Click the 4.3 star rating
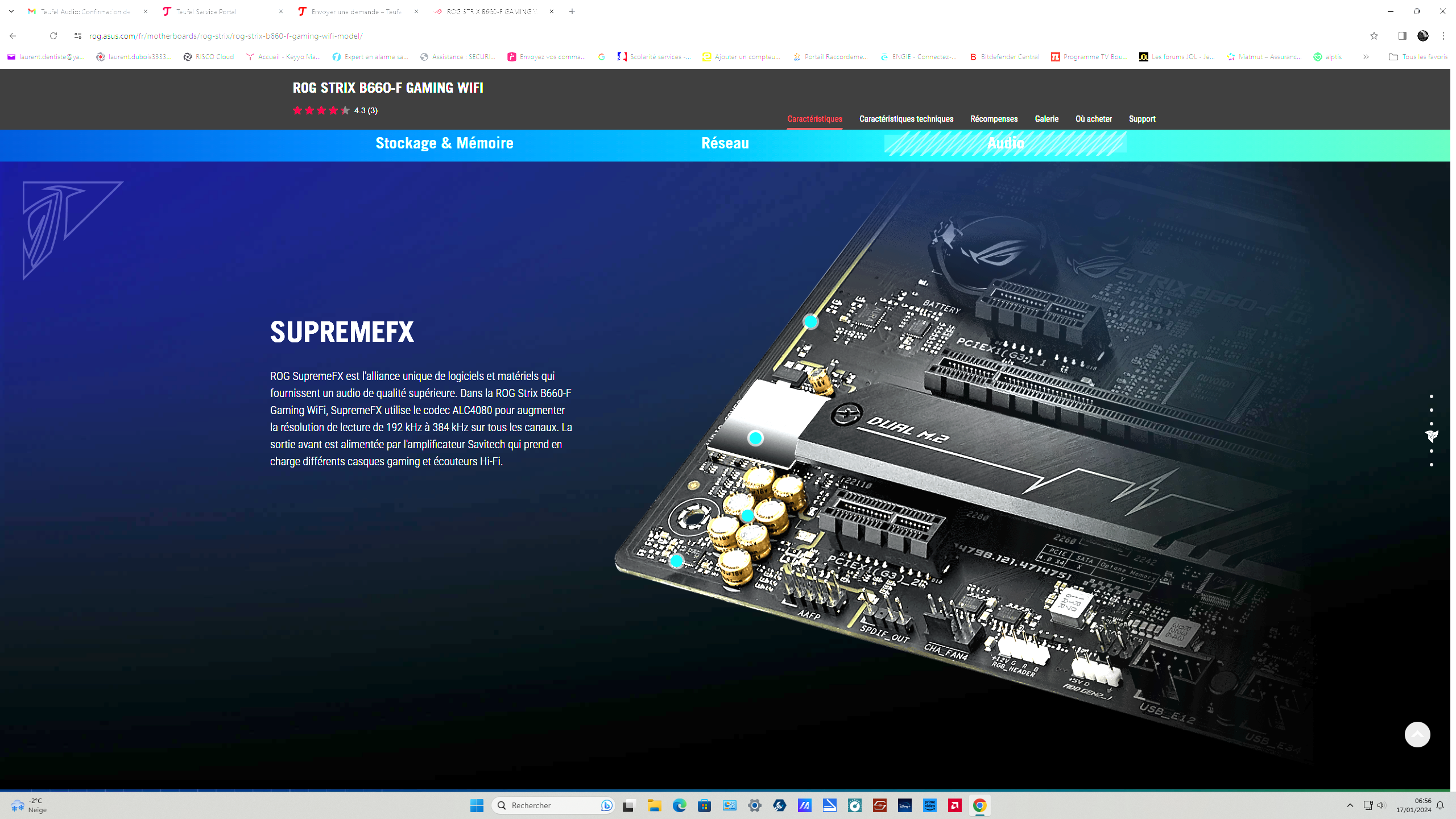This screenshot has width=1456, height=819. 335,110
